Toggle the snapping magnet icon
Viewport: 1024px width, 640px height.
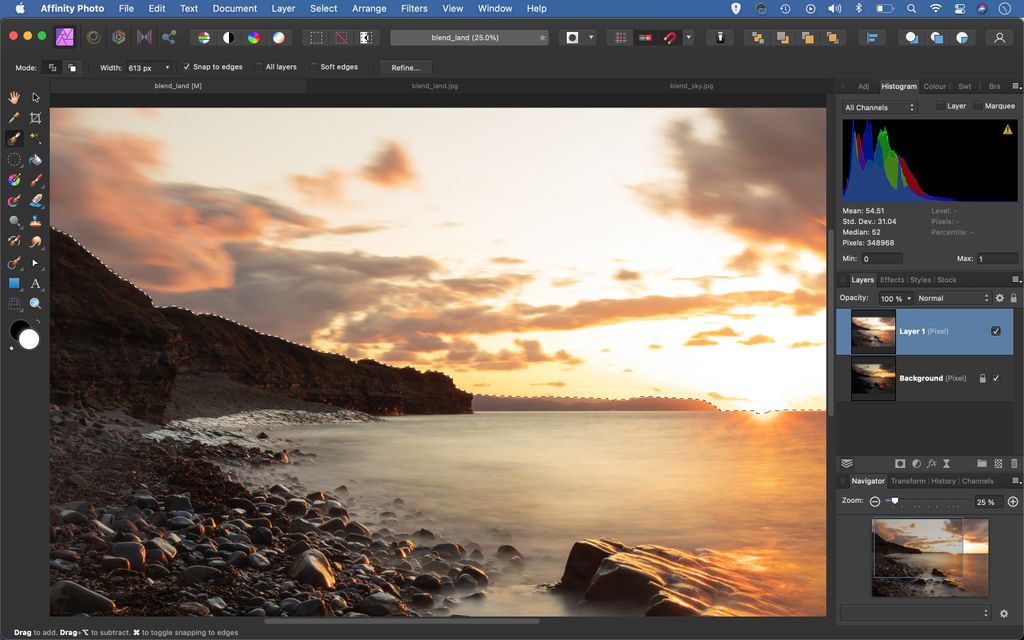[x=670, y=37]
